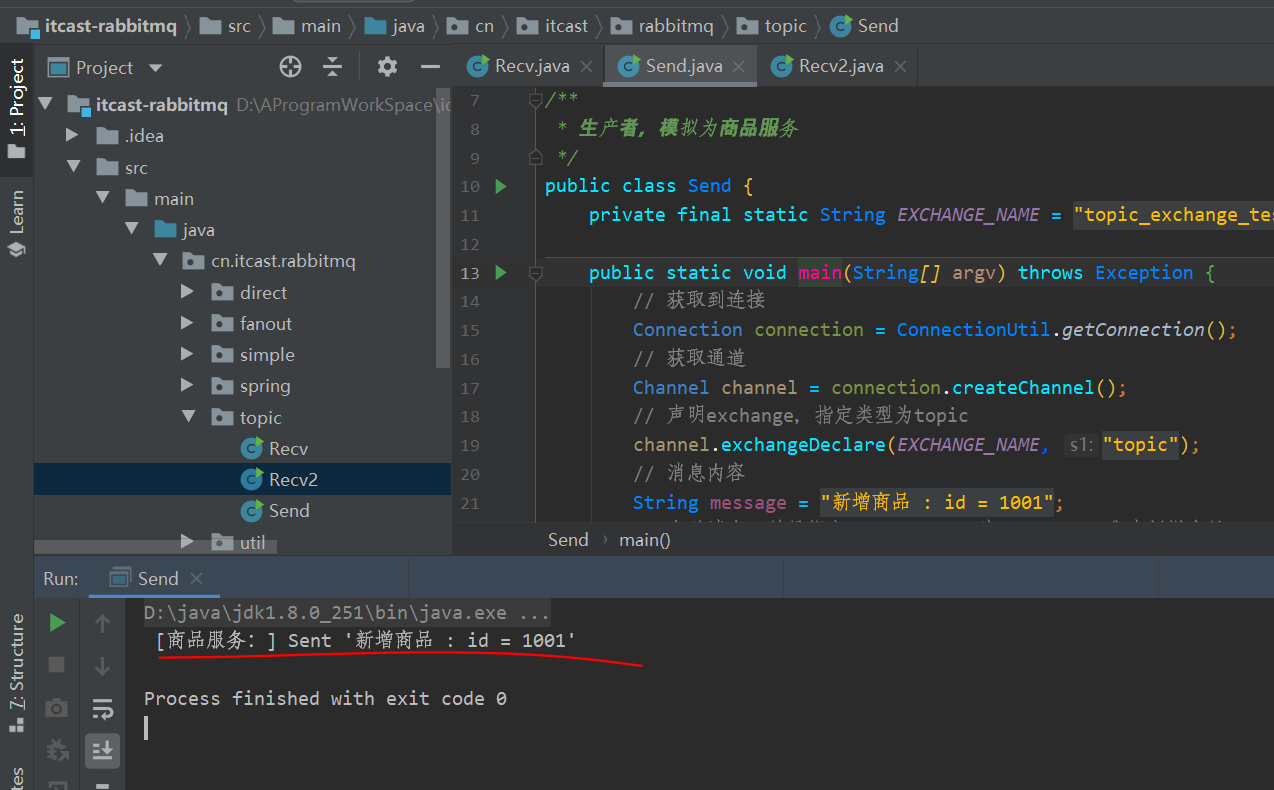Screen dimensions: 1274x790
Task: Click EXCHANGE_NAME constant on line 11
Action: [x=968, y=214]
